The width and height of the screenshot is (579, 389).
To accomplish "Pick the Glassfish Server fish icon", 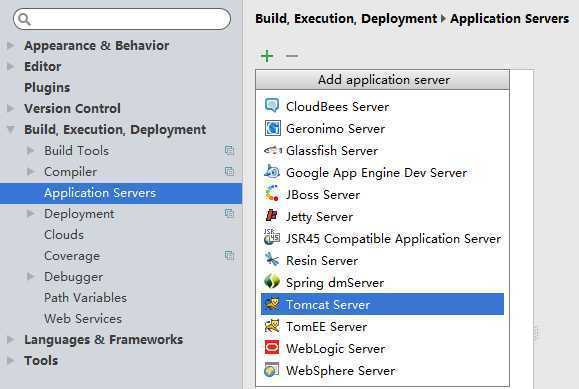I will 273,150.
